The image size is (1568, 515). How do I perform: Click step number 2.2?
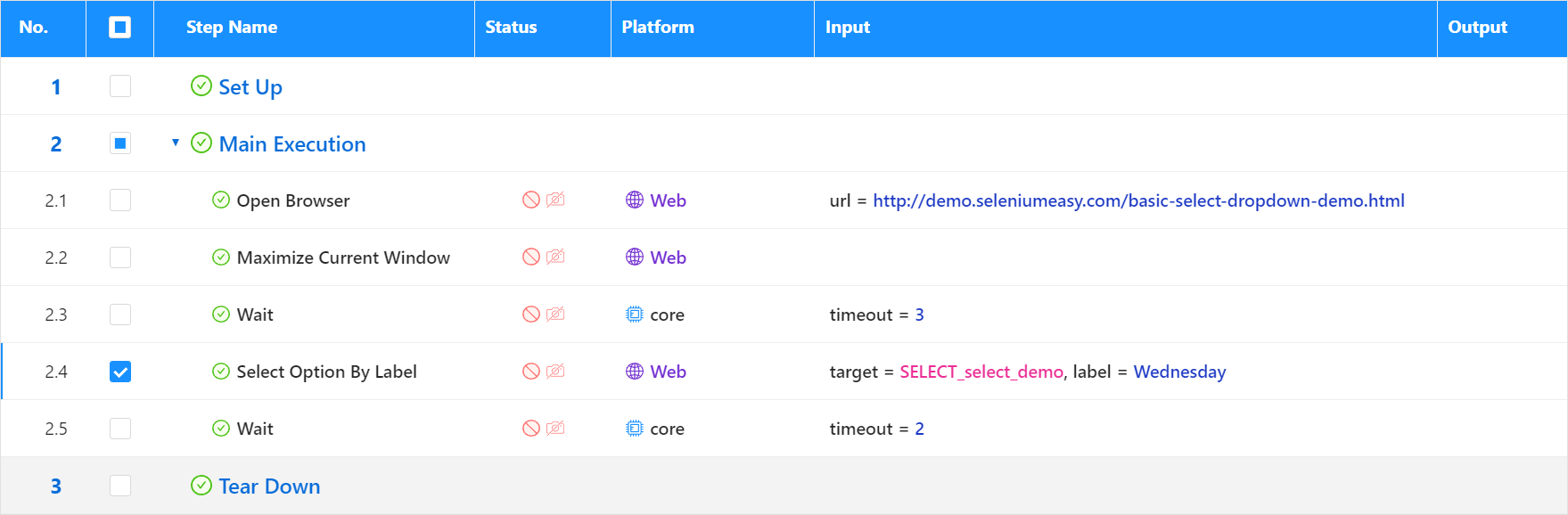click(x=55, y=257)
